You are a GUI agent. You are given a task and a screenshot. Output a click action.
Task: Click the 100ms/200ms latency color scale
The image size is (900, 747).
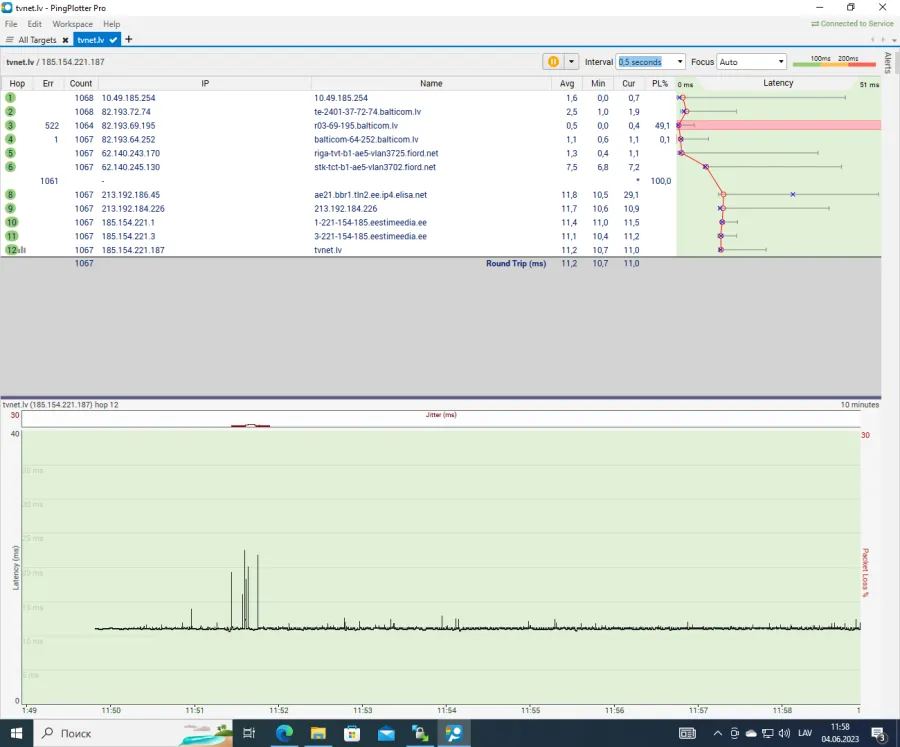(x=834, y=61)
